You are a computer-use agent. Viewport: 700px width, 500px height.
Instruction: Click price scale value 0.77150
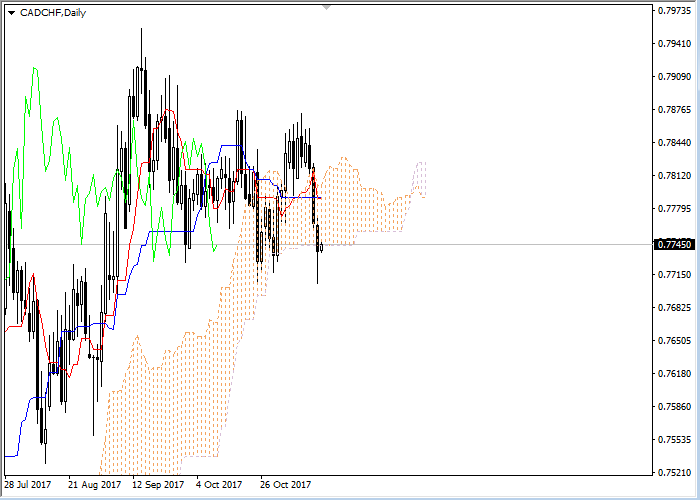(674, 275)
